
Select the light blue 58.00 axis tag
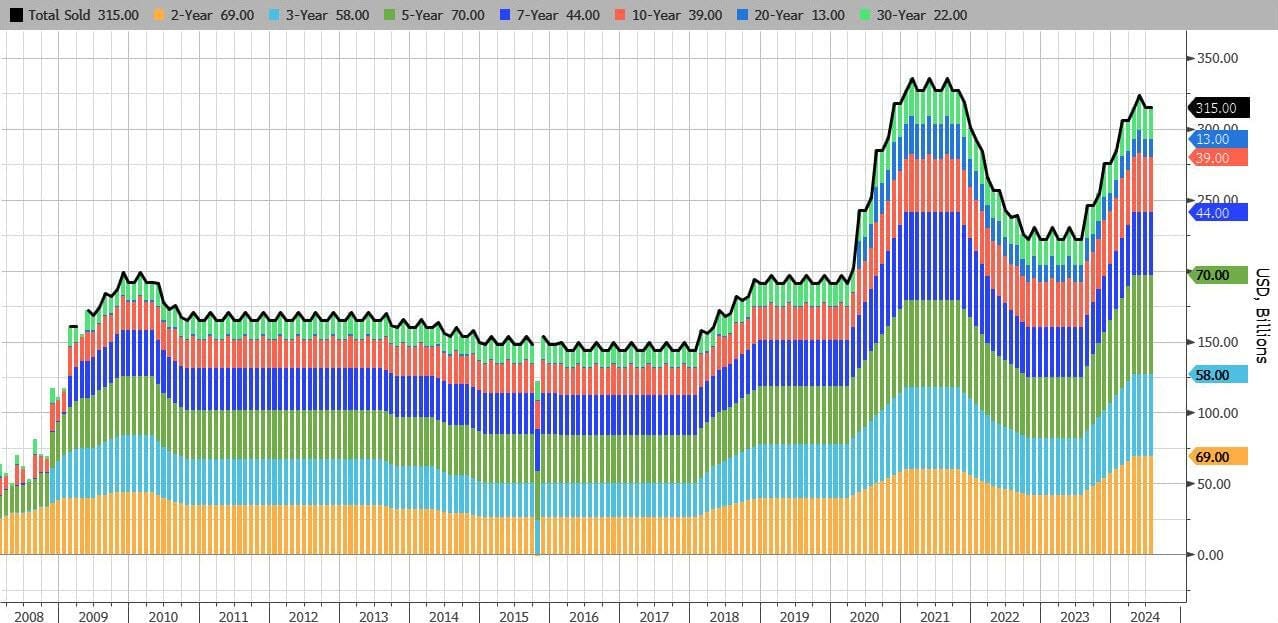pos(1217,374)
